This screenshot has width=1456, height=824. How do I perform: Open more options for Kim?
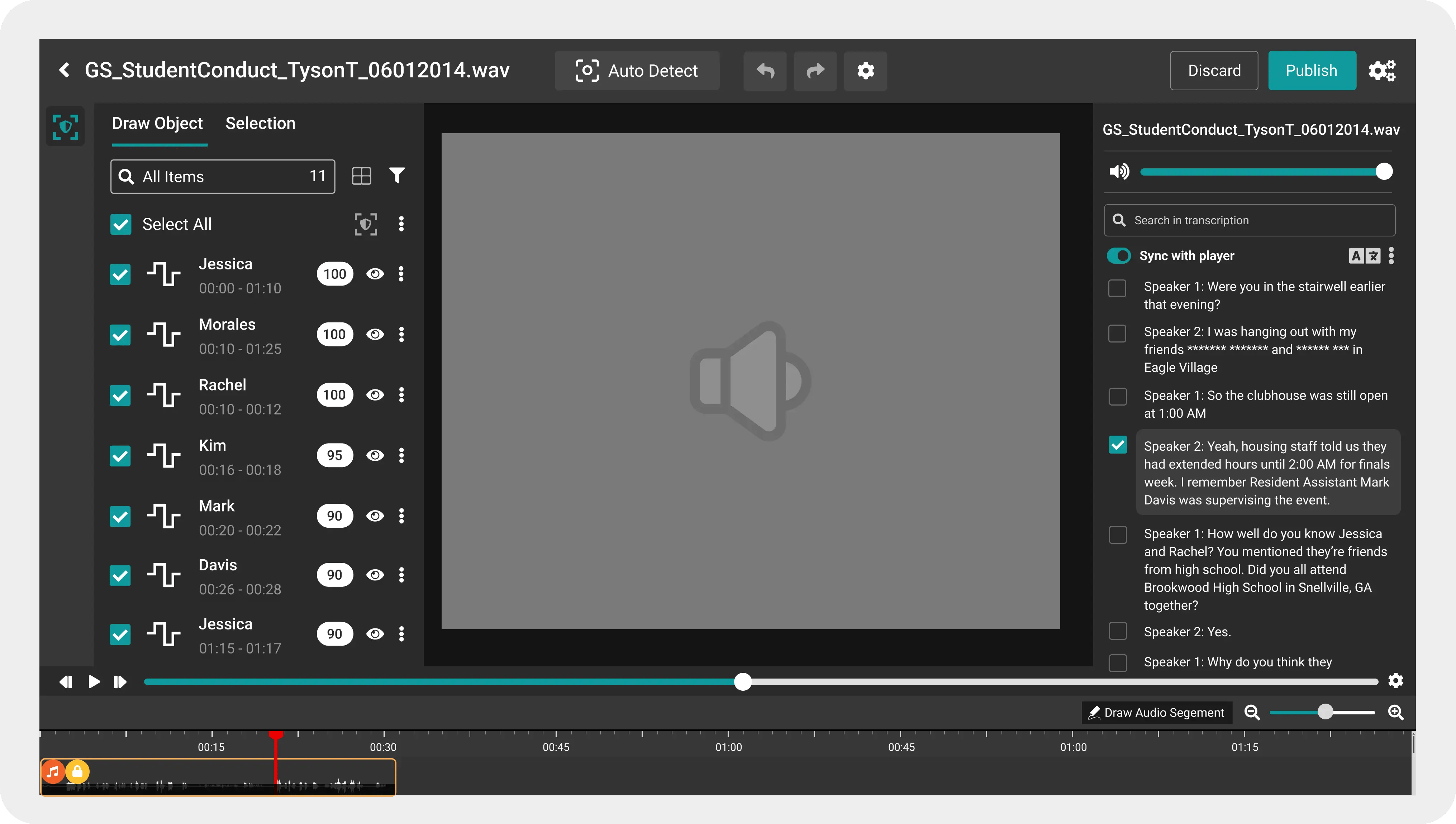click(401, 456)
